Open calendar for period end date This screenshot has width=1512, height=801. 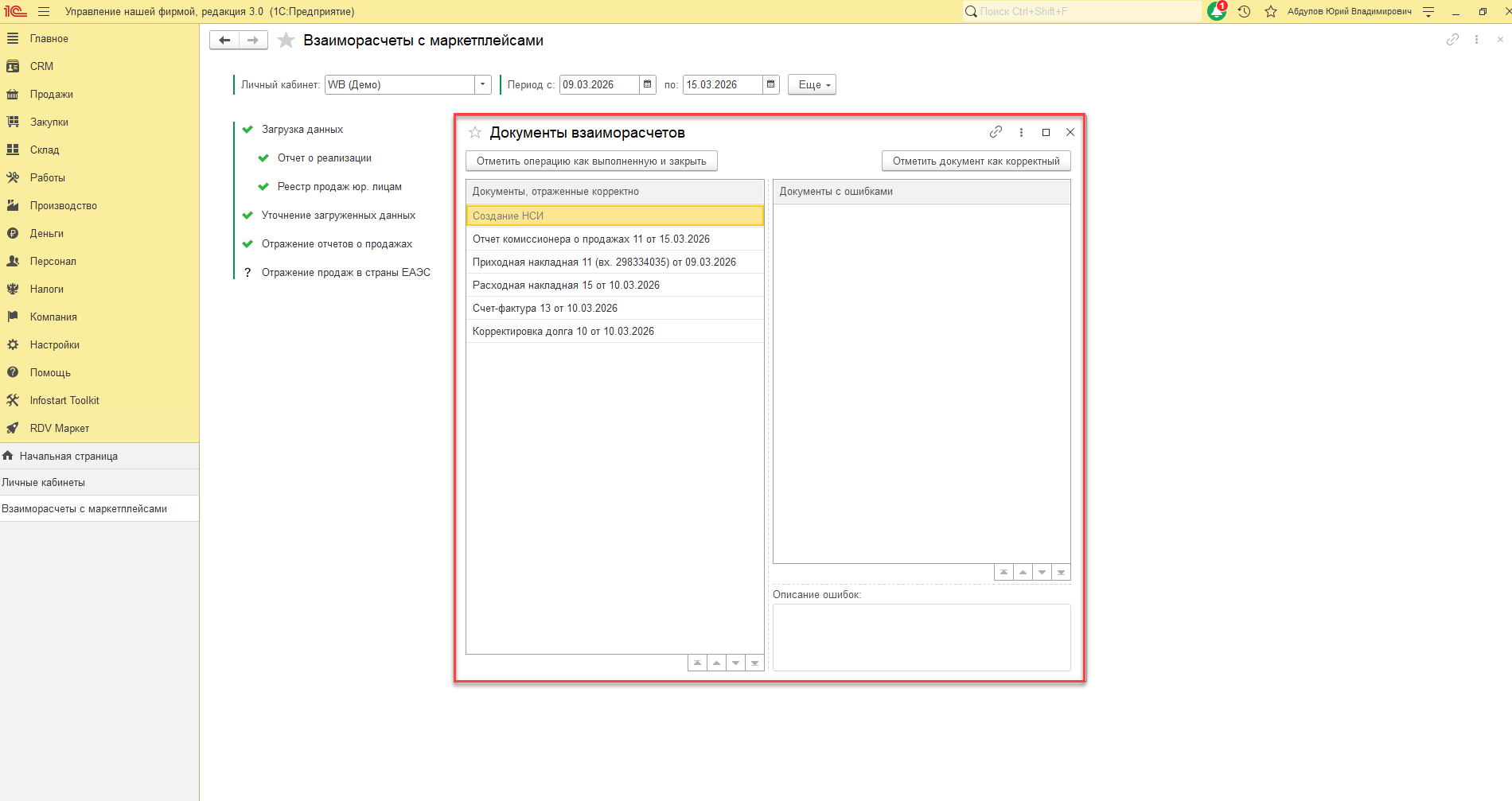770,84
